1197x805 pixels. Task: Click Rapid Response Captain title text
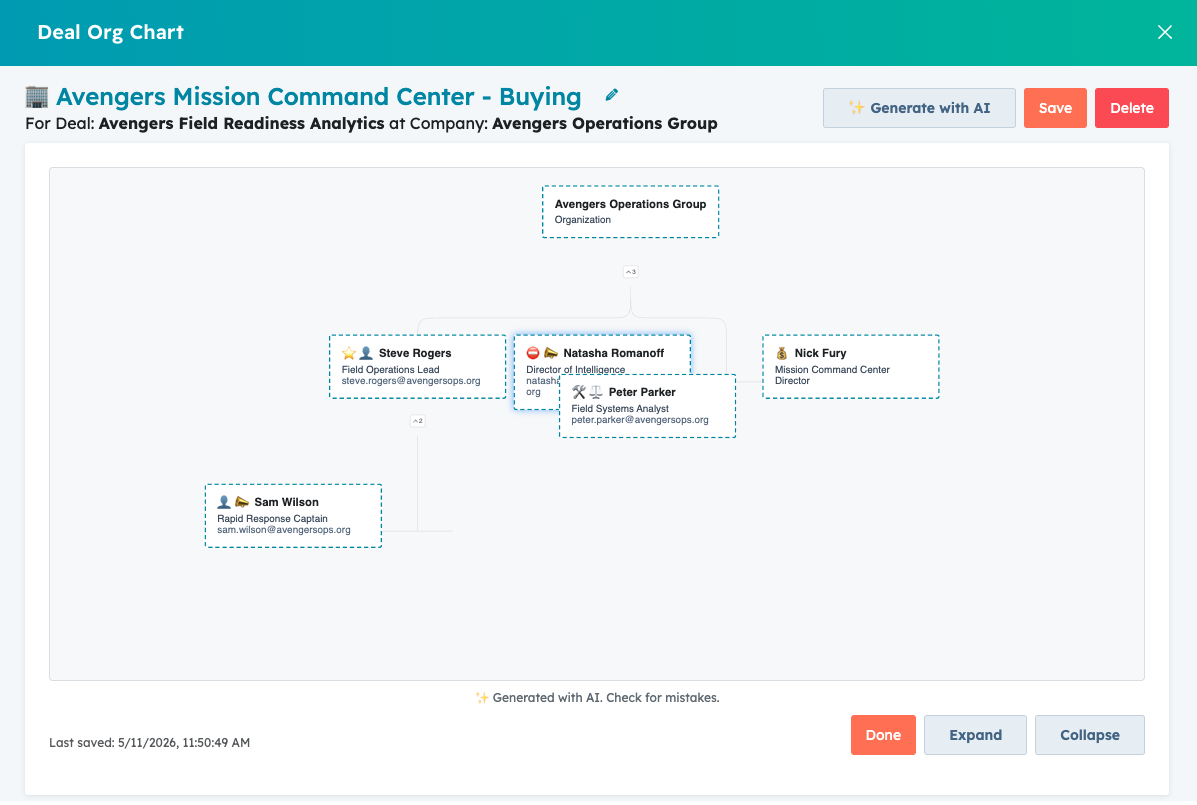[273, 518]
